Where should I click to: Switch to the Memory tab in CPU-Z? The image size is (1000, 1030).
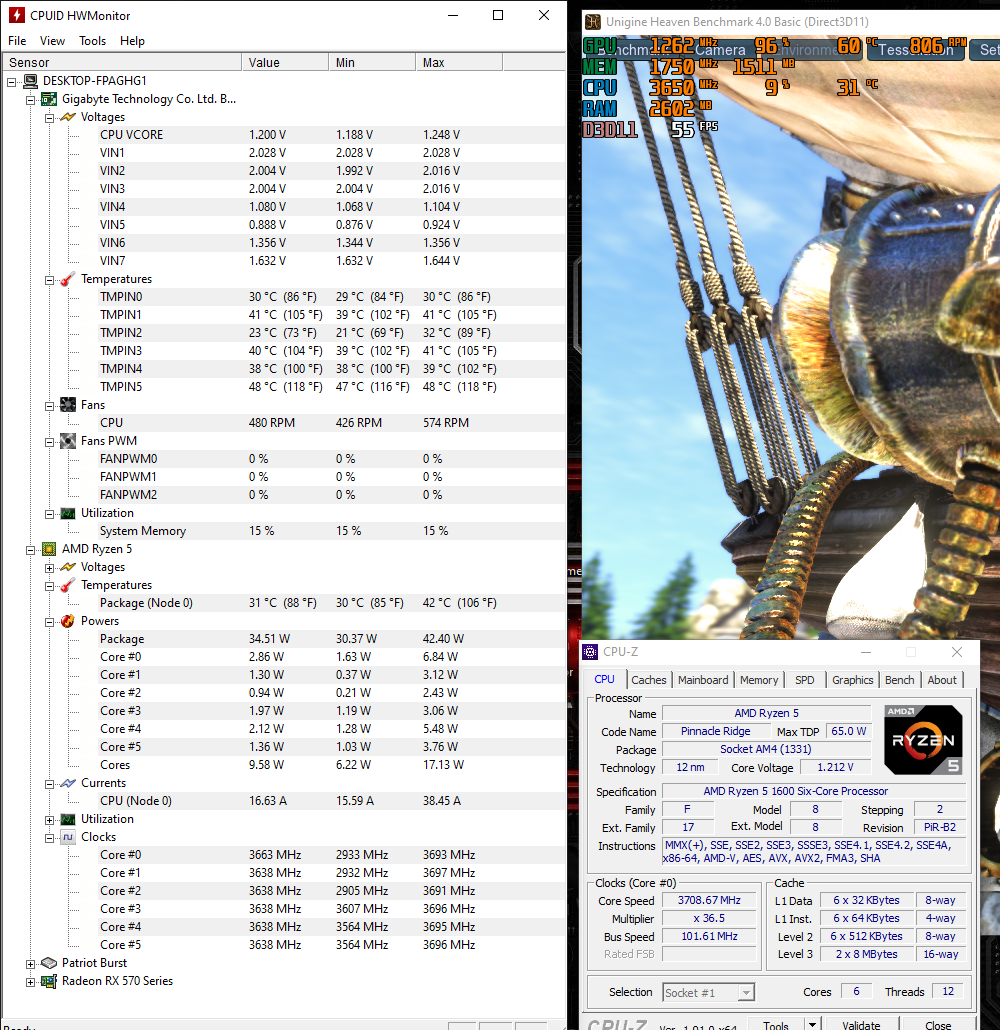coord(759,680)
